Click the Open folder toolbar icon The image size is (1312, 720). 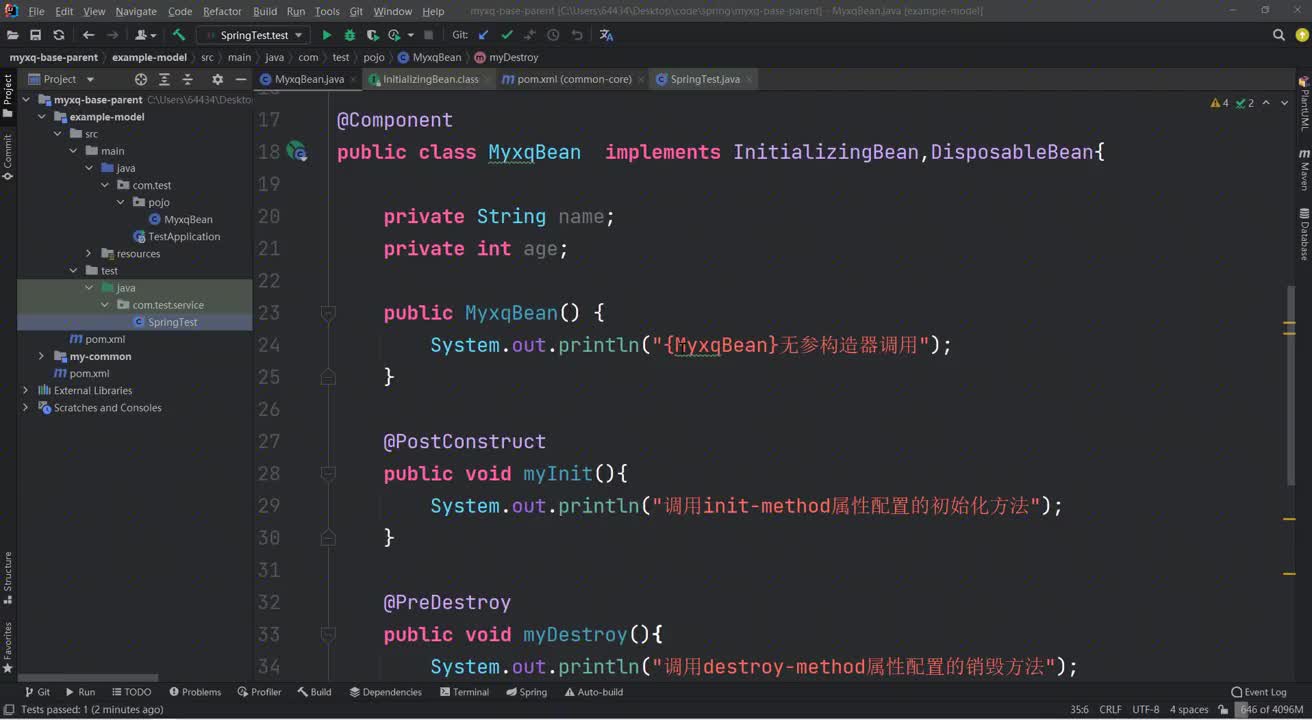coord(11,35)
